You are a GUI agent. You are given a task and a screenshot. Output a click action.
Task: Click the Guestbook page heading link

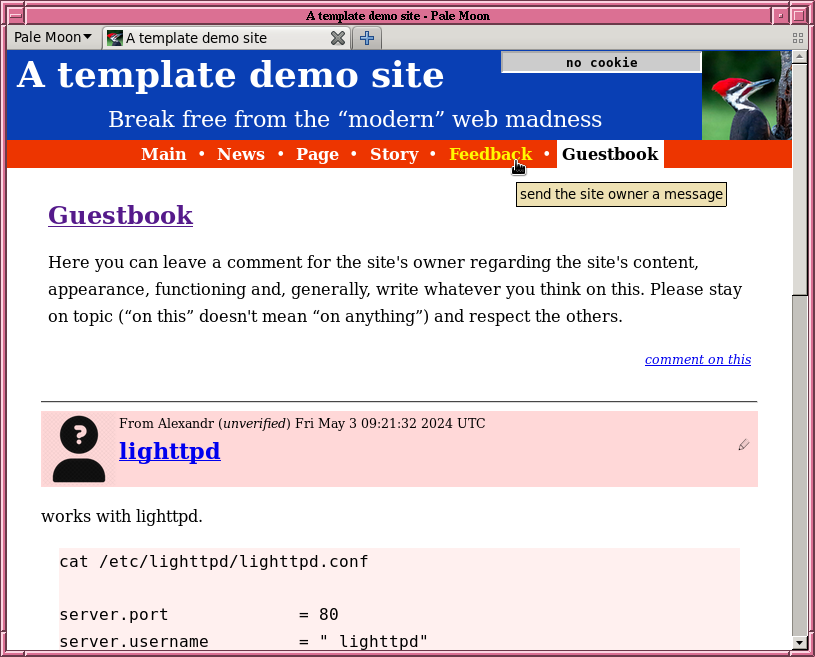[120, 215]
